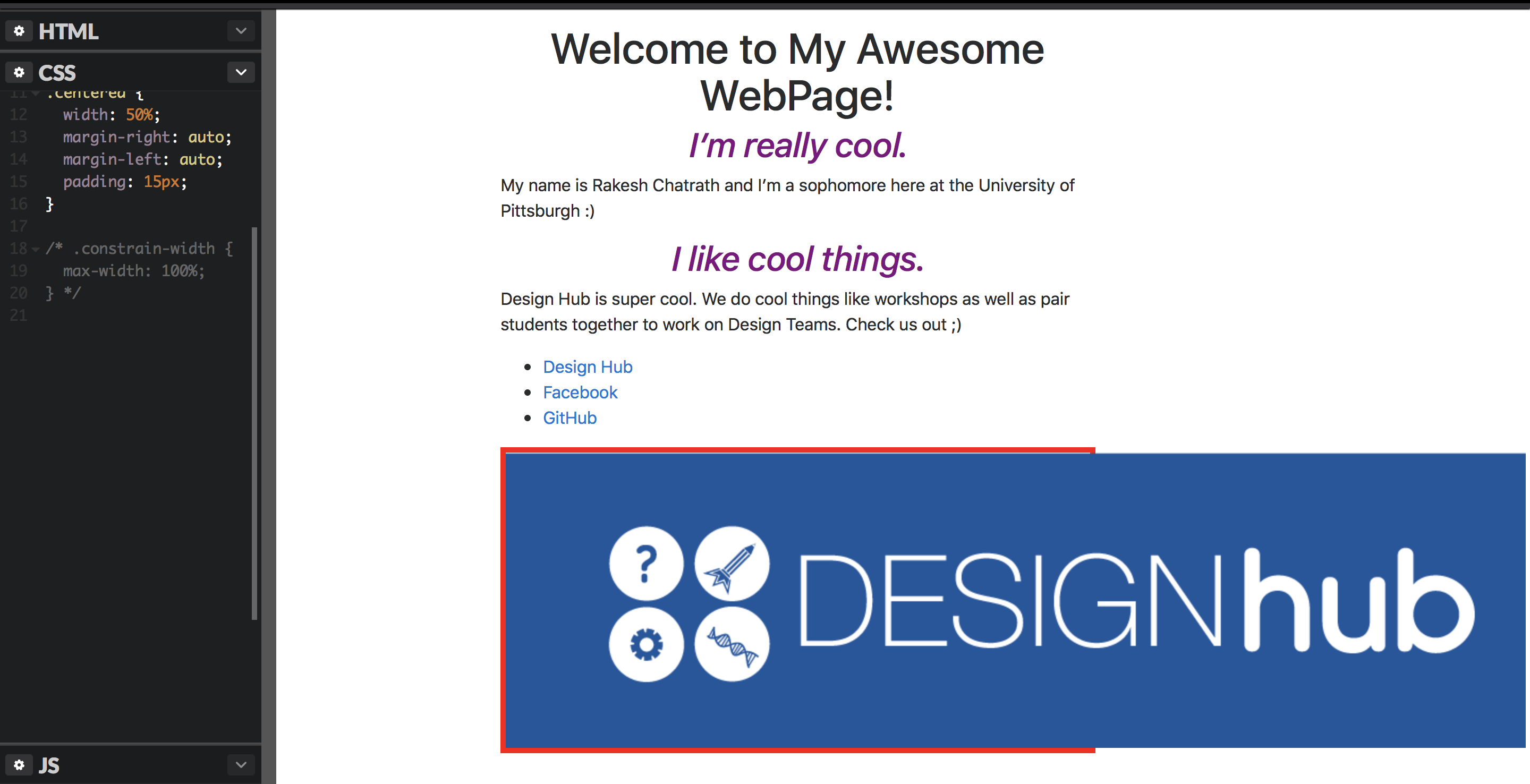The image size is (1530, 784).
Task: Click the DNA strand circle in logo
Action: coord(732,644)
